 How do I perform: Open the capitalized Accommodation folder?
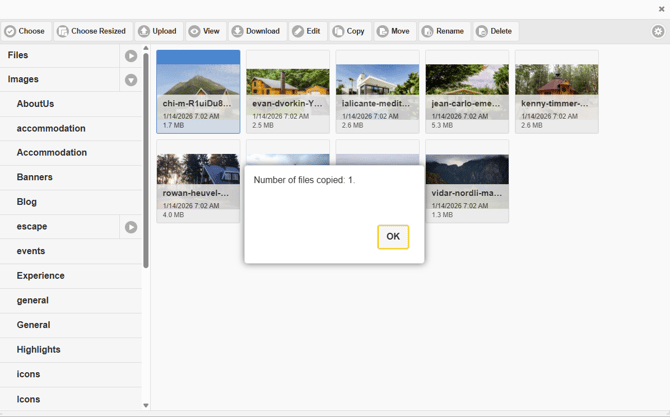tap(71, 153)
